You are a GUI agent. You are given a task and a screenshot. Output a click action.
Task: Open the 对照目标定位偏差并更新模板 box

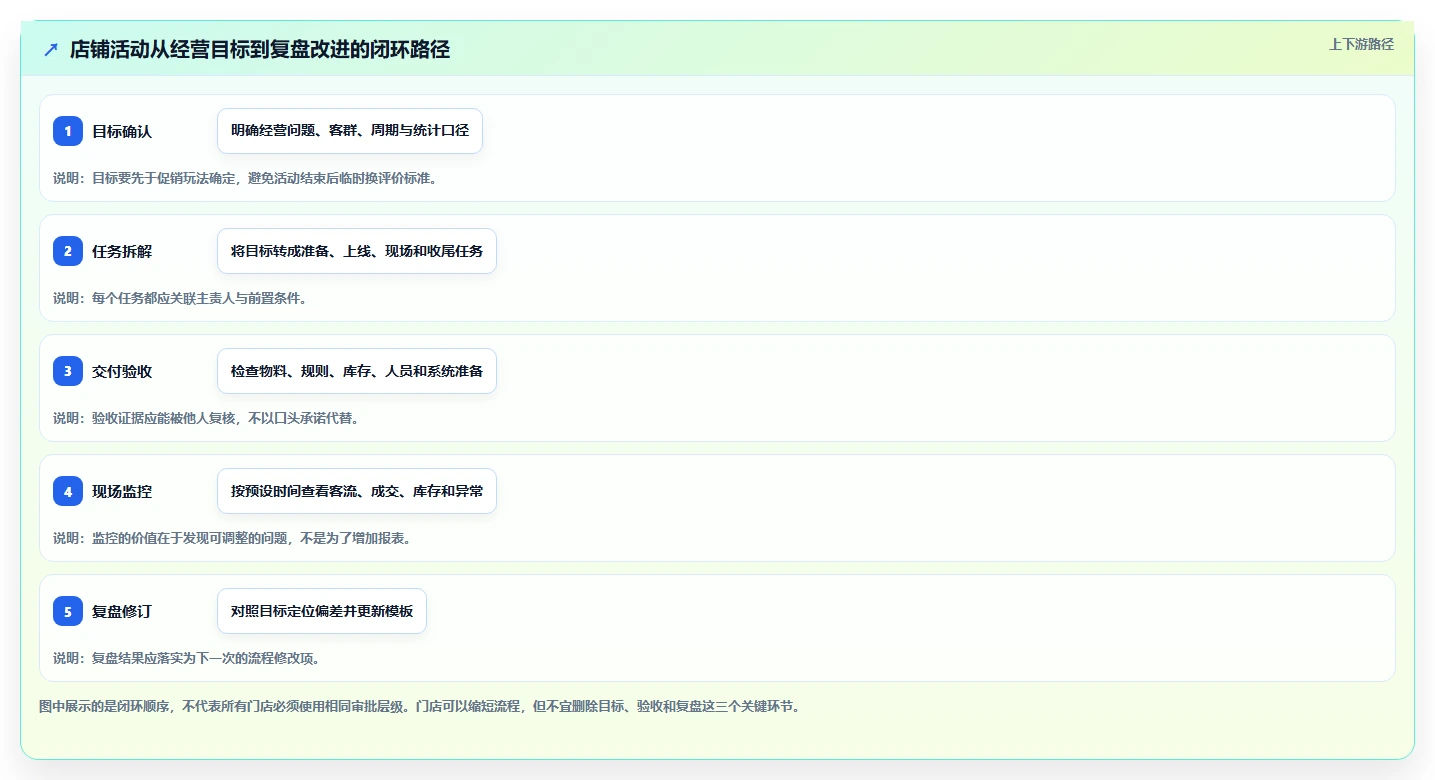[322, 611]
